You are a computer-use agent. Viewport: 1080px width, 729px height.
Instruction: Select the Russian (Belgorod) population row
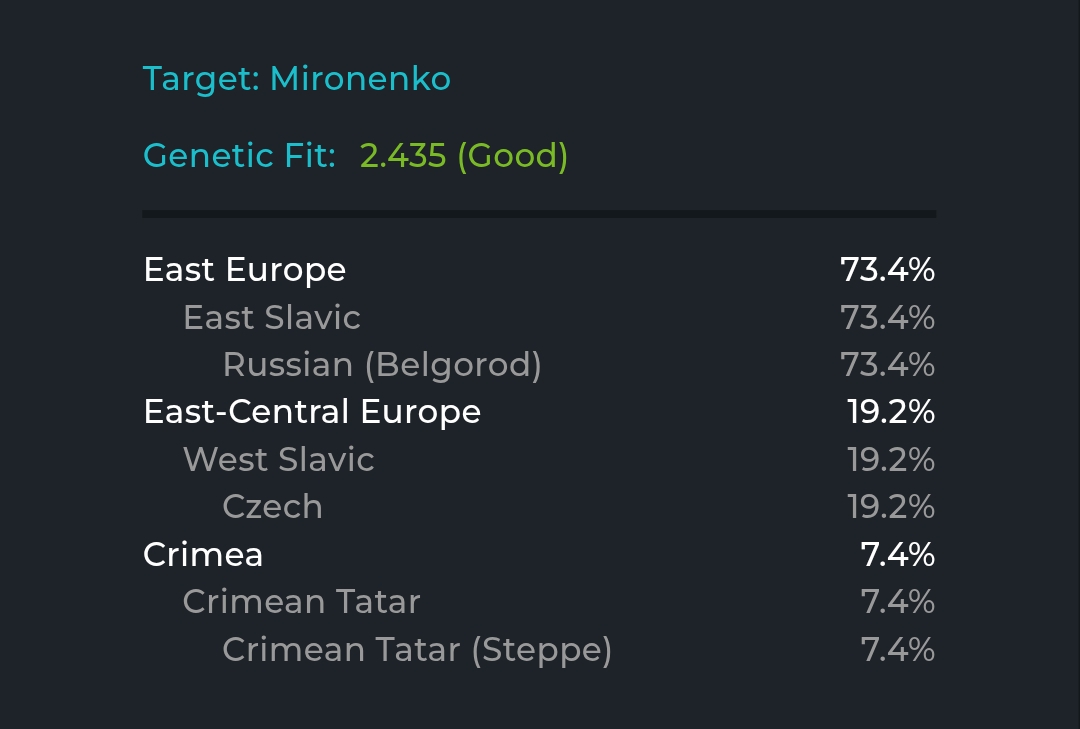539,364
